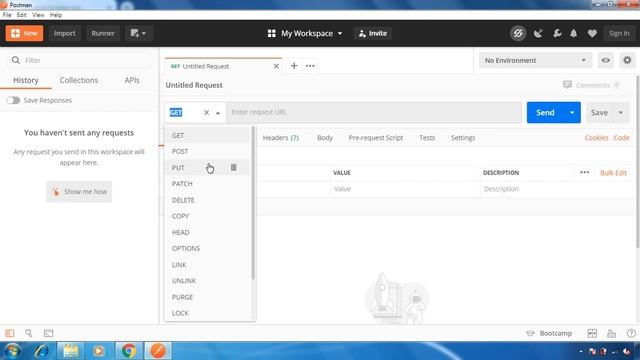The width and height of the screenshot is (640, 360).
Task: Select LOCK from the method list
Action: 207,313
